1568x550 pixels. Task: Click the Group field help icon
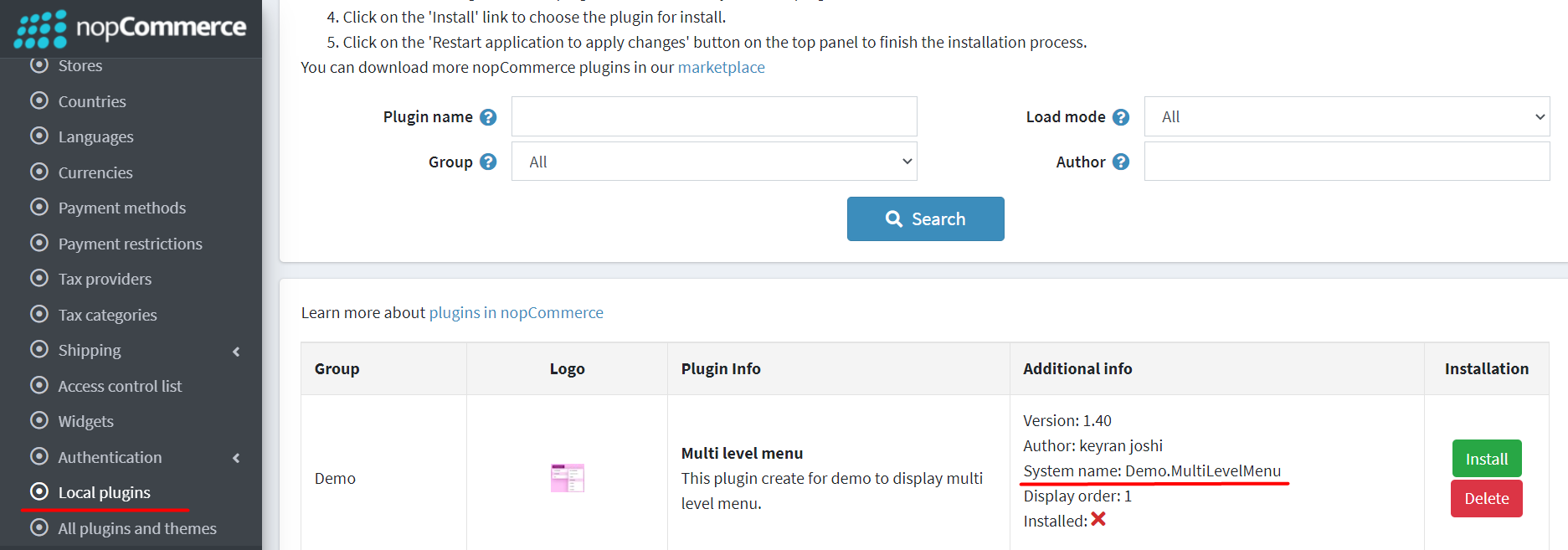click(488, 162)
